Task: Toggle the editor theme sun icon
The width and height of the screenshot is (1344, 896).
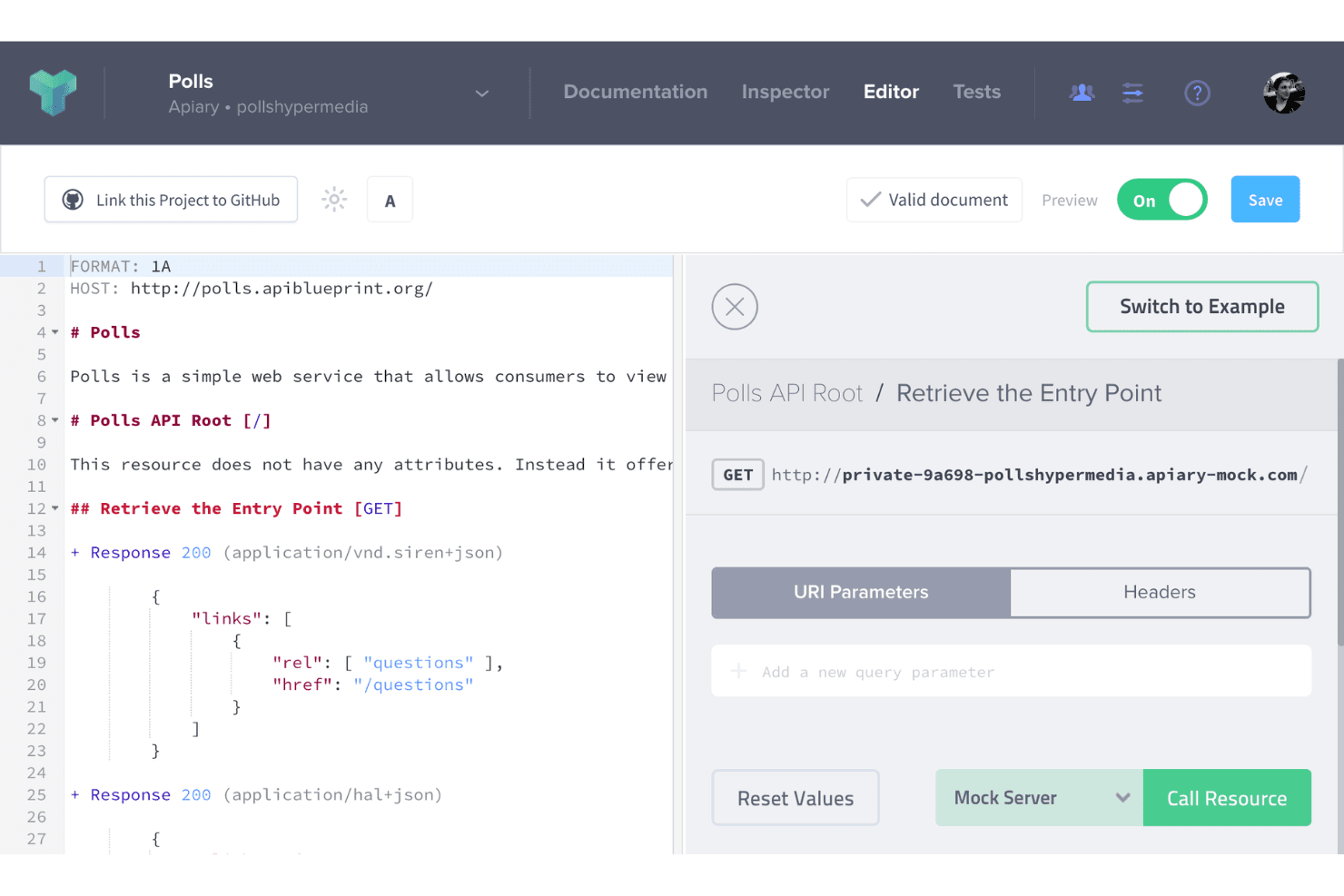Action: pos(334,200)
